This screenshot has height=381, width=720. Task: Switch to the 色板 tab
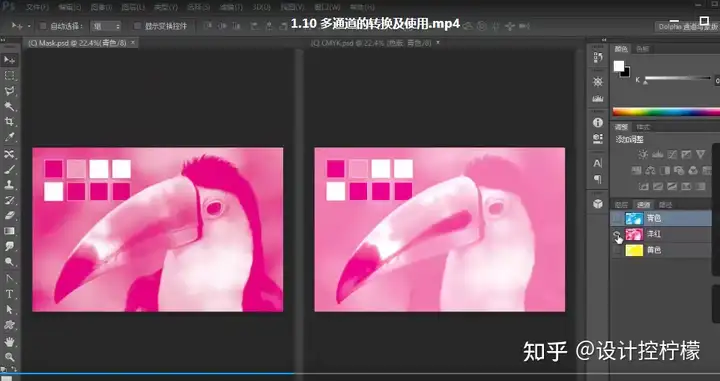643,49
